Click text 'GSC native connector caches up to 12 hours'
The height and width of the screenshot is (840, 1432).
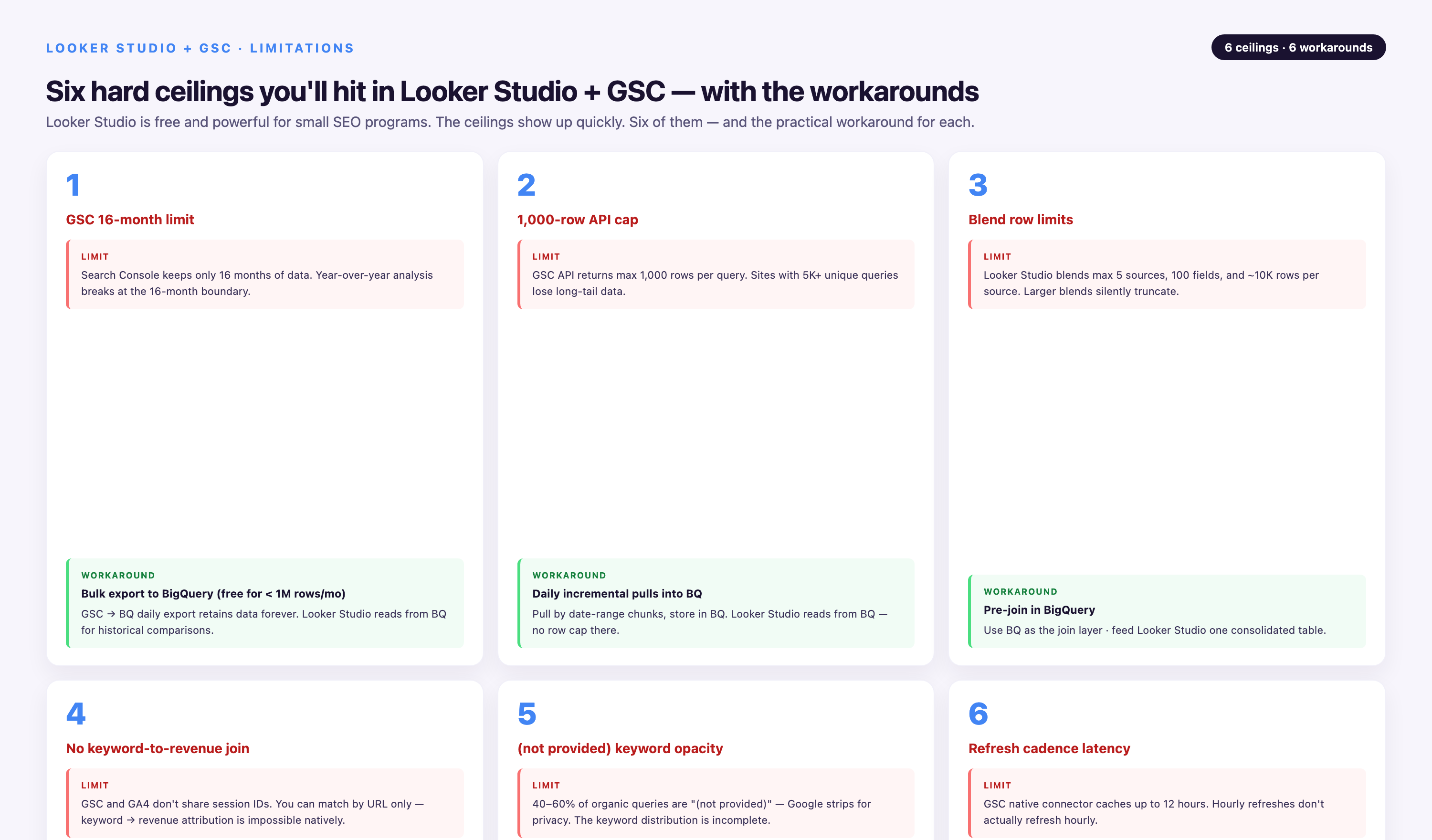tap(1154, 811)
